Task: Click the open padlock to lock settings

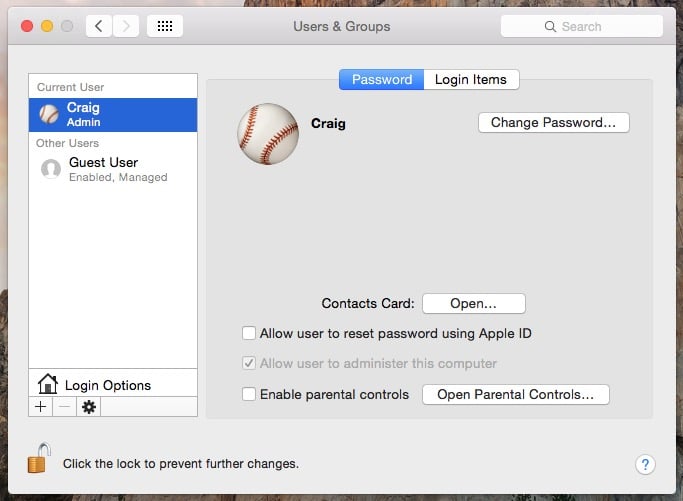Action: click(39, 458)
